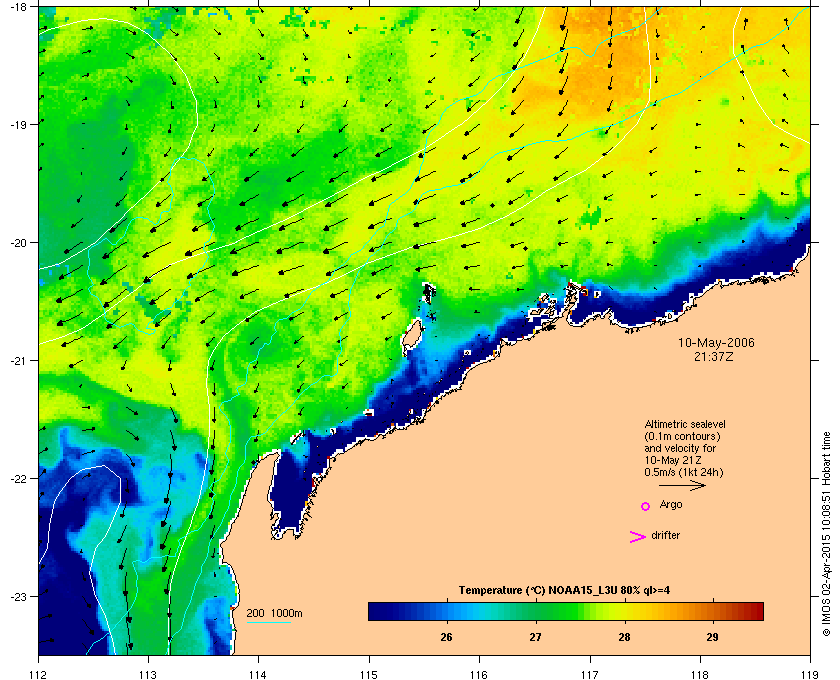The width and height of the screenshot is (840, 680).
Task: Click the latitude axis label -19
Action: [17, 124]
